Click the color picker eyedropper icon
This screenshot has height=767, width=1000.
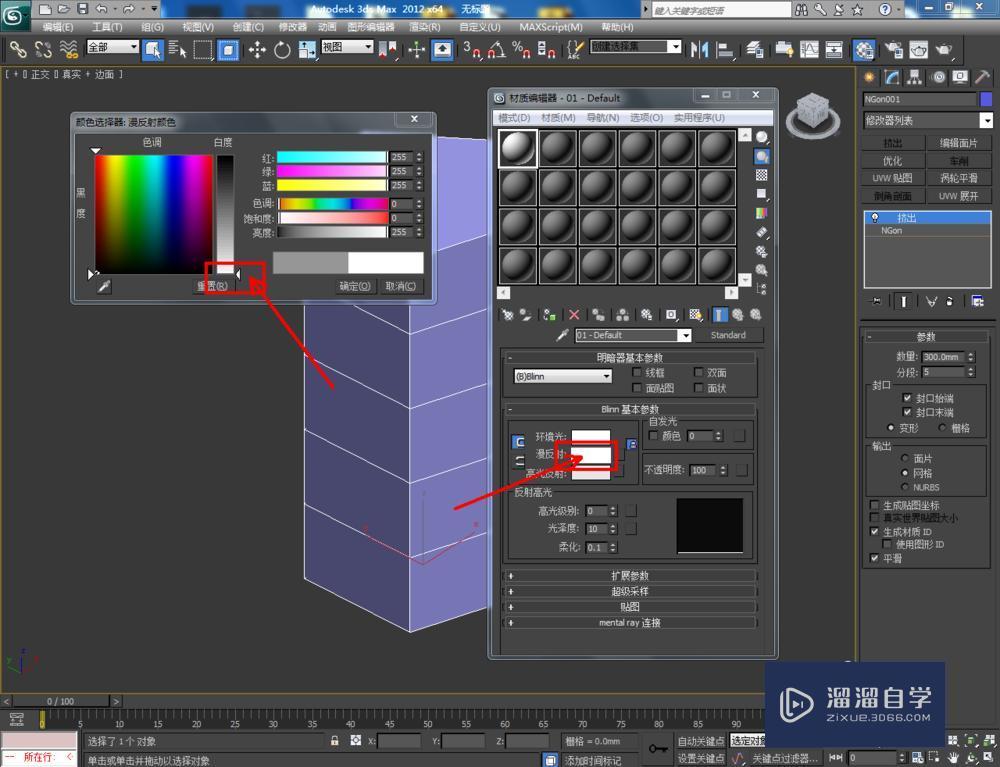click(104, 286)
